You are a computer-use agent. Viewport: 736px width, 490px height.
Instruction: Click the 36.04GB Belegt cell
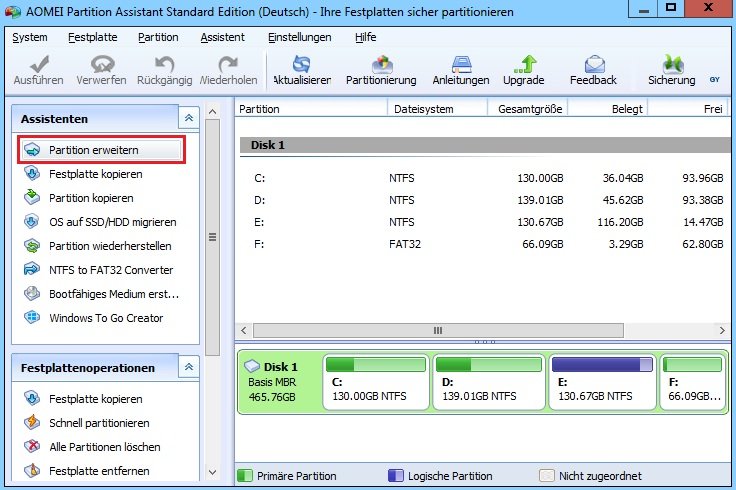pyautogui.click(x=623, y=178)
